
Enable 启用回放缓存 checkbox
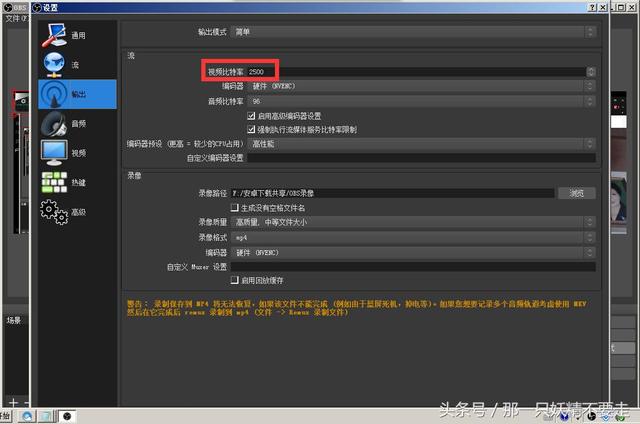[235, 280]
